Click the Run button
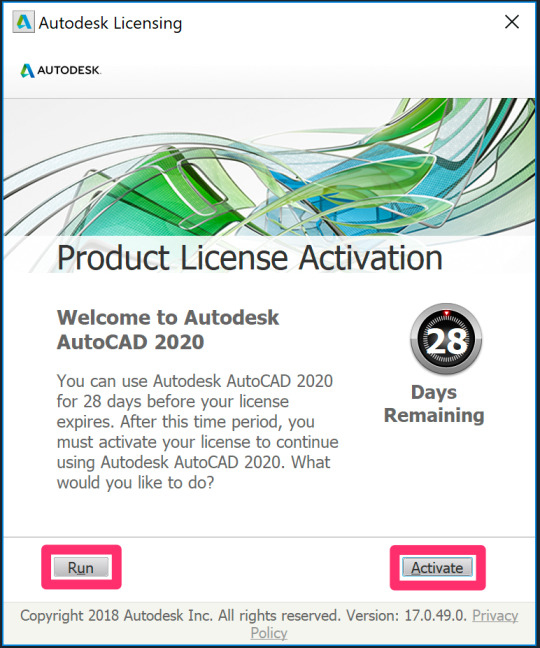 click(81, 567)
